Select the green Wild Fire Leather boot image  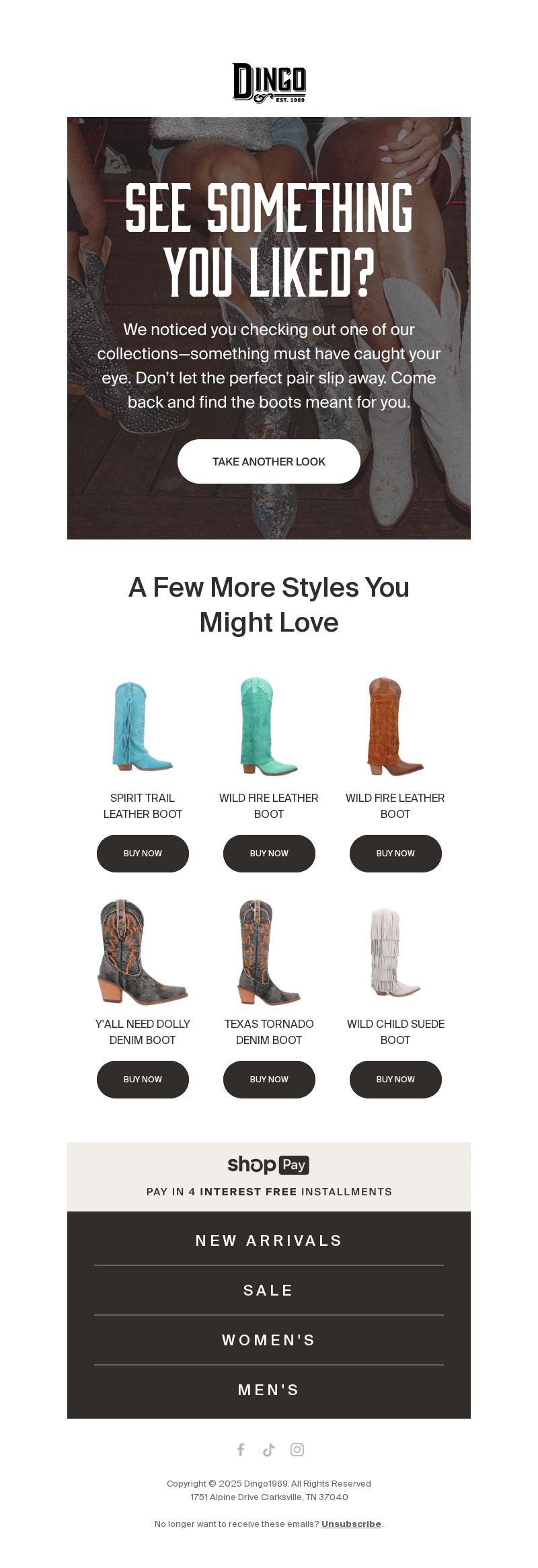(x=269, y=726)
